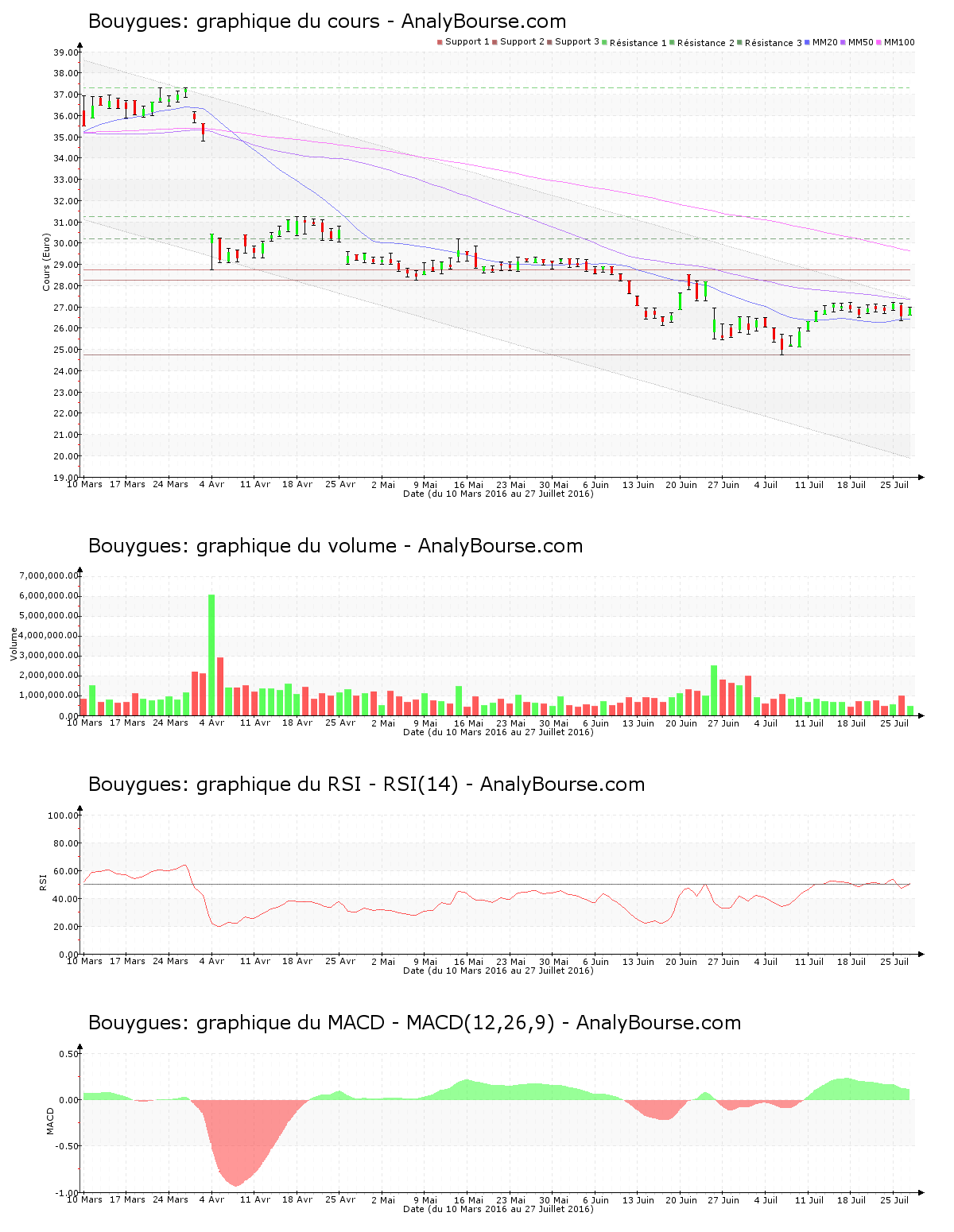Click the MM50 purple legend swatch
954x1232 pixels.
click(844, 42)
